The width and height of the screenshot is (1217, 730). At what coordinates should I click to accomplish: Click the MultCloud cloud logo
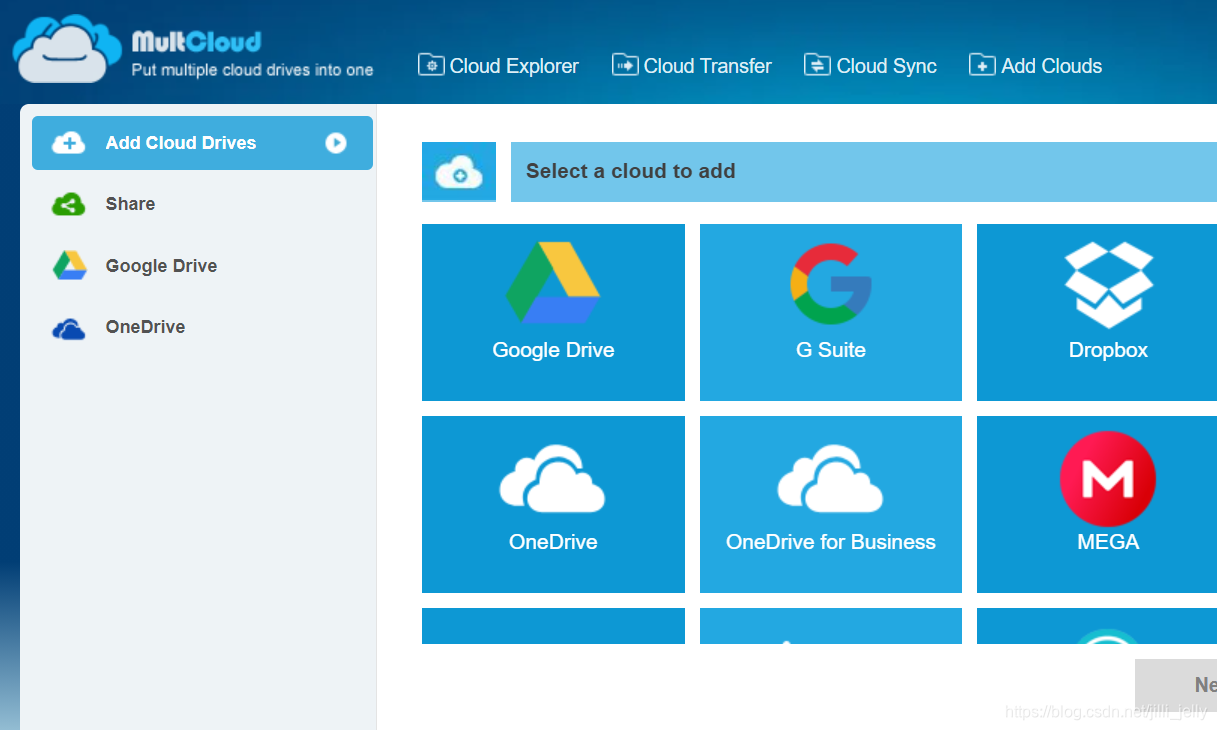(67, 49)
